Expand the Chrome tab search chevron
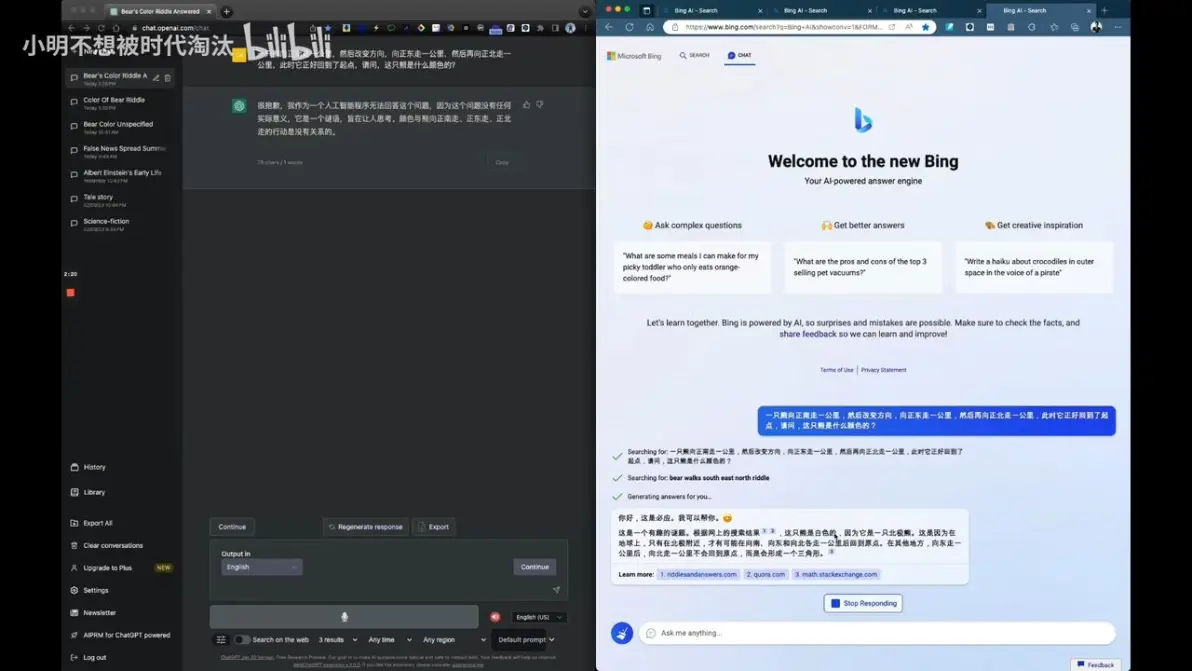The width and height of the screenshot is (1192, 671). pos(585,11)
